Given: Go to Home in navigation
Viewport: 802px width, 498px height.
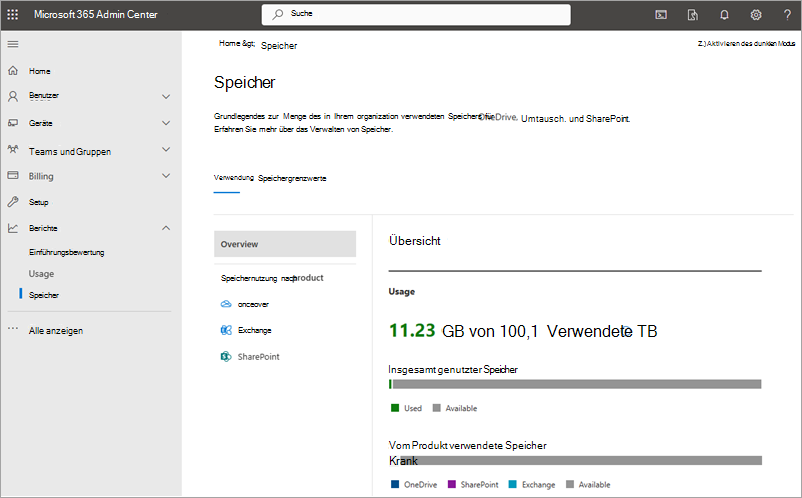Looking at the screenshot, I should pos(39,71).
